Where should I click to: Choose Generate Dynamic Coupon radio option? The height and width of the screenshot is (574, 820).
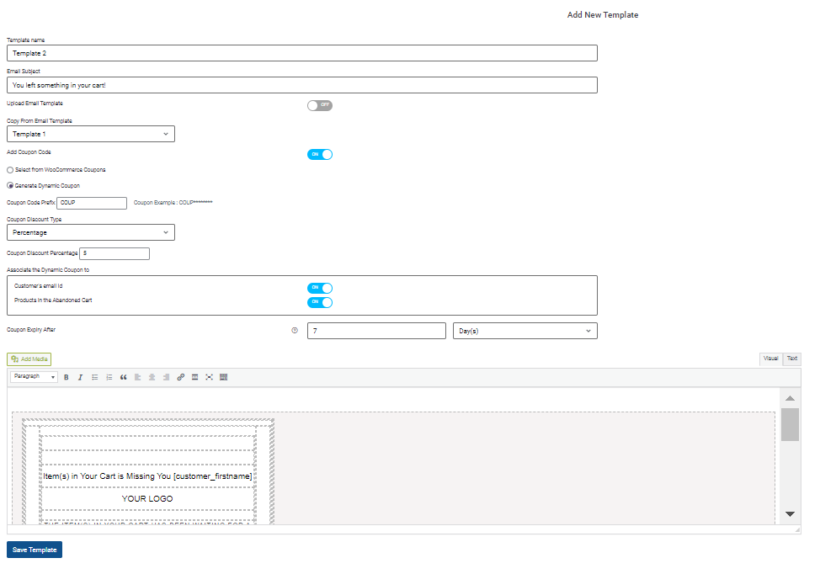[x=10, y=186]
